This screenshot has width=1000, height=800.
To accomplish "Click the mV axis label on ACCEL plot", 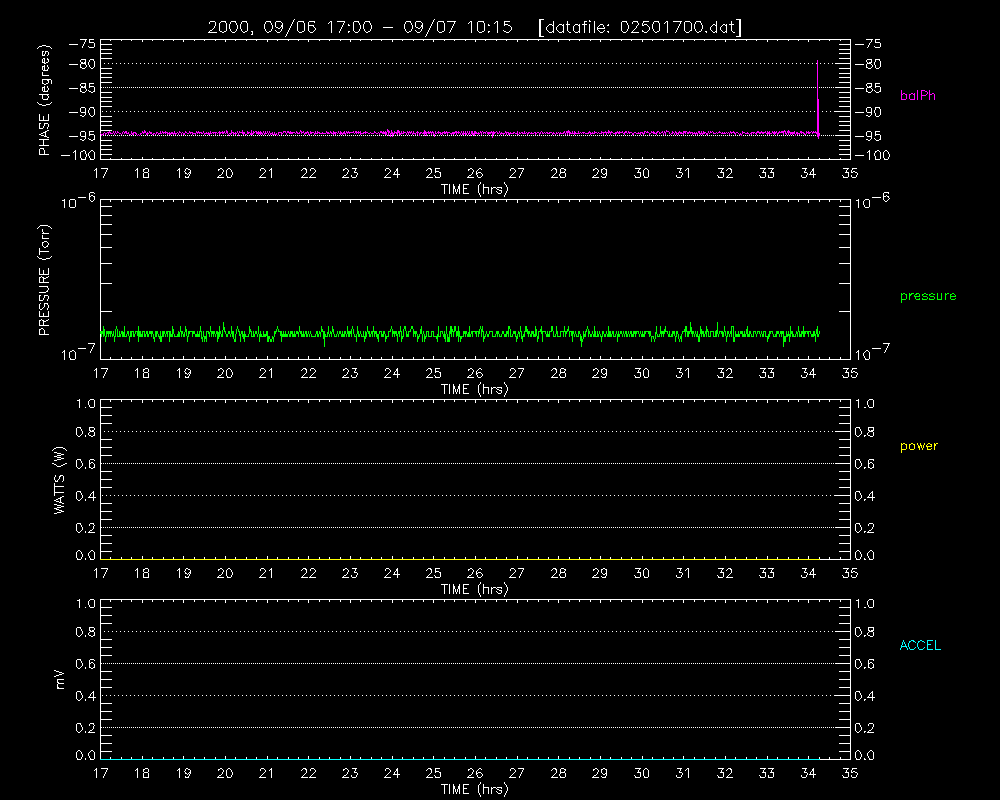I will point(60,680).
